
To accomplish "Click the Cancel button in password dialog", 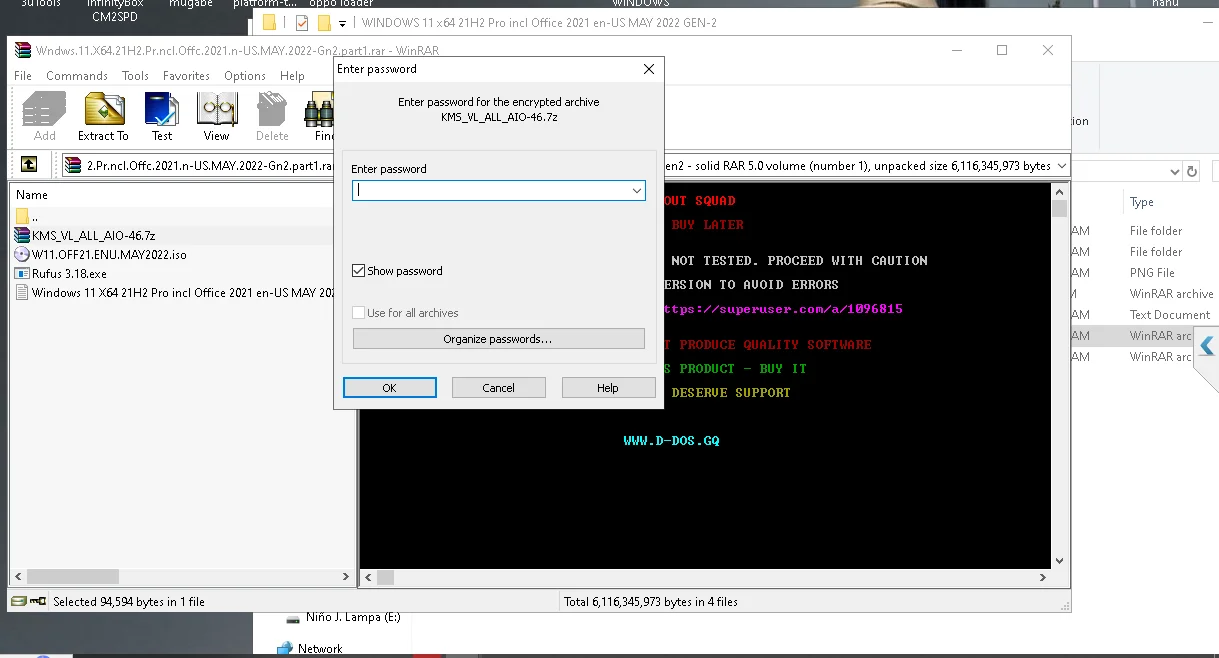I will tap(498, 388).
